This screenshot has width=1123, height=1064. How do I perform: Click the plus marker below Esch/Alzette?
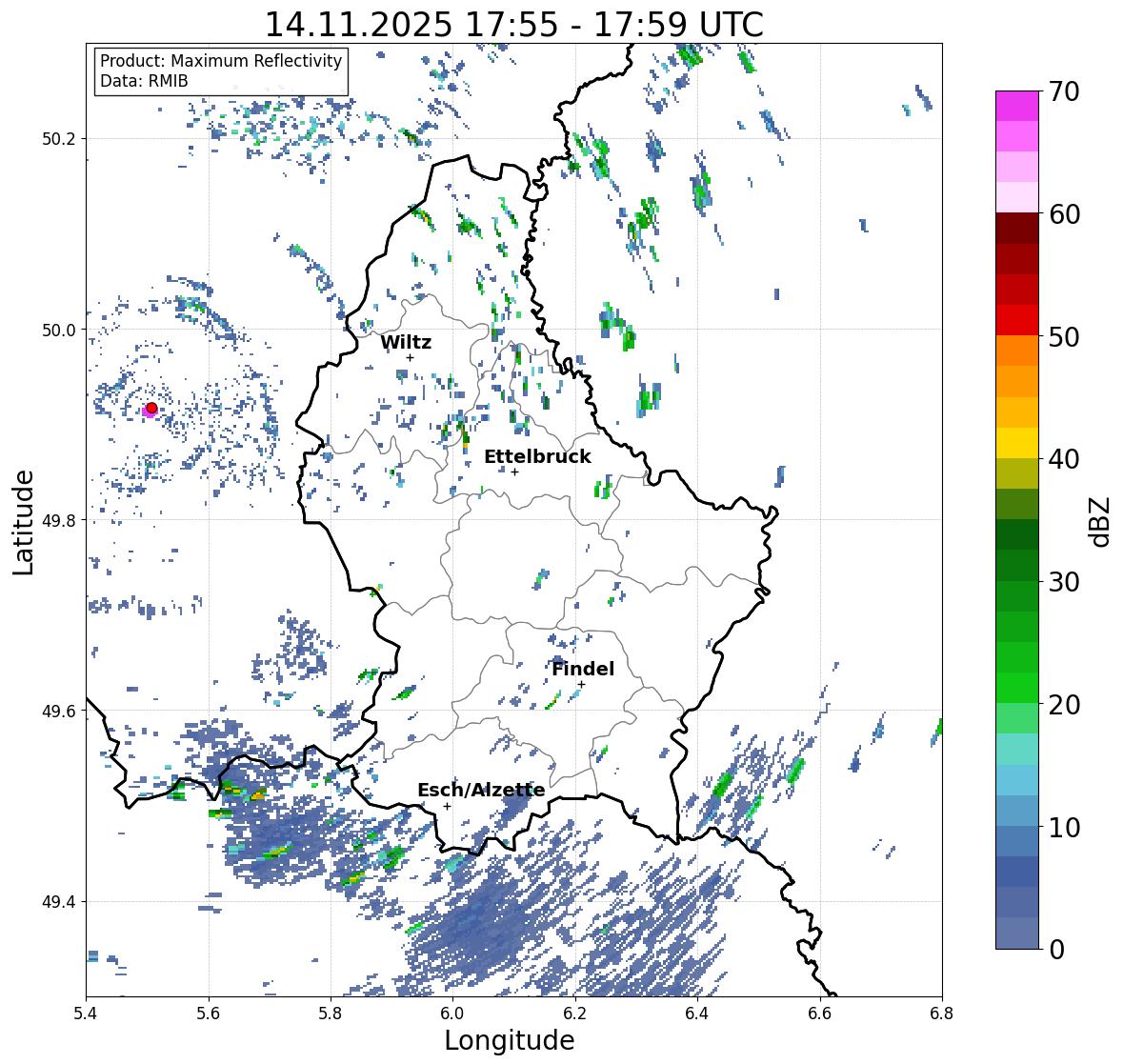coord(448,806)
